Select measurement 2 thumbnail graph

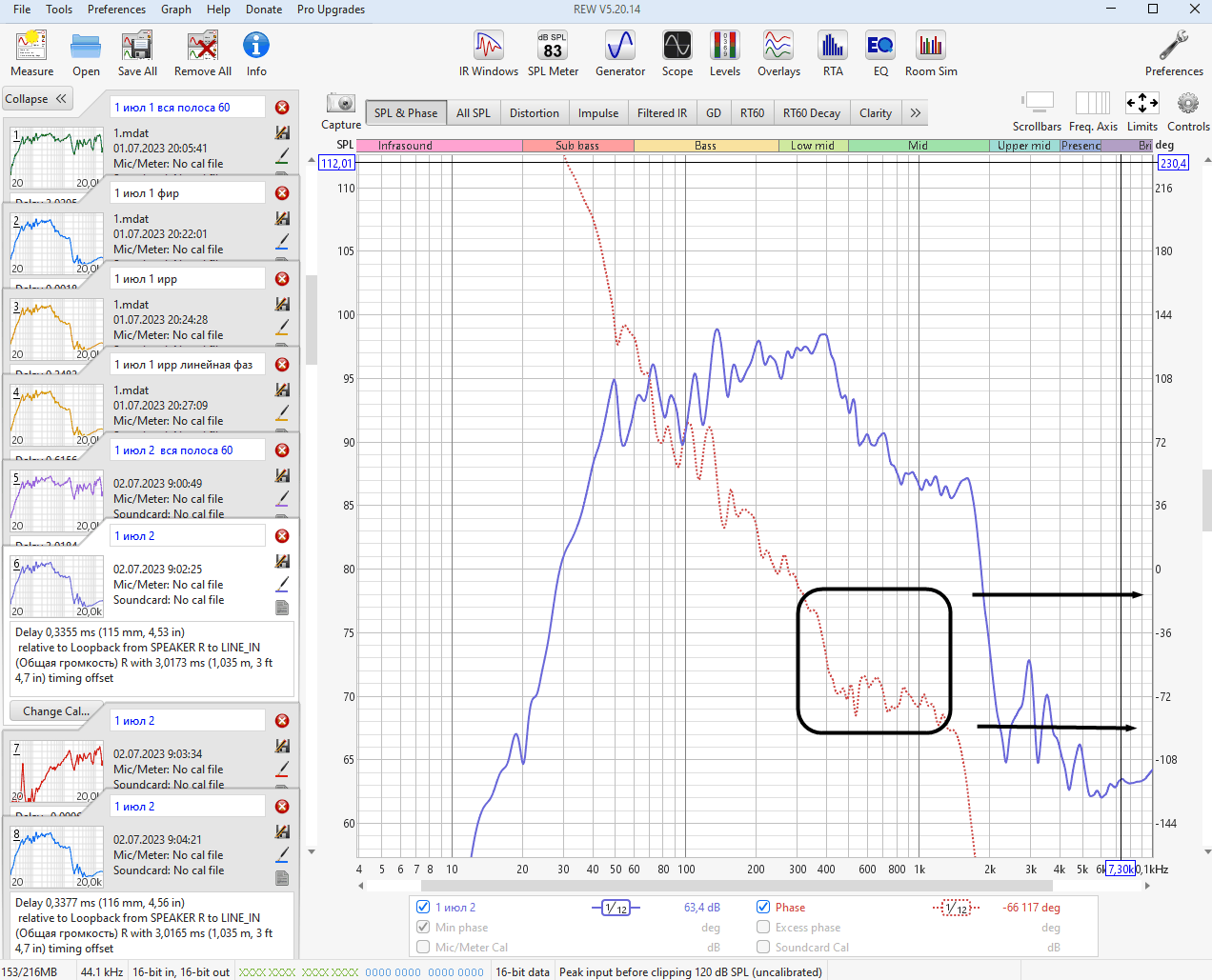(x=57, y=243)
